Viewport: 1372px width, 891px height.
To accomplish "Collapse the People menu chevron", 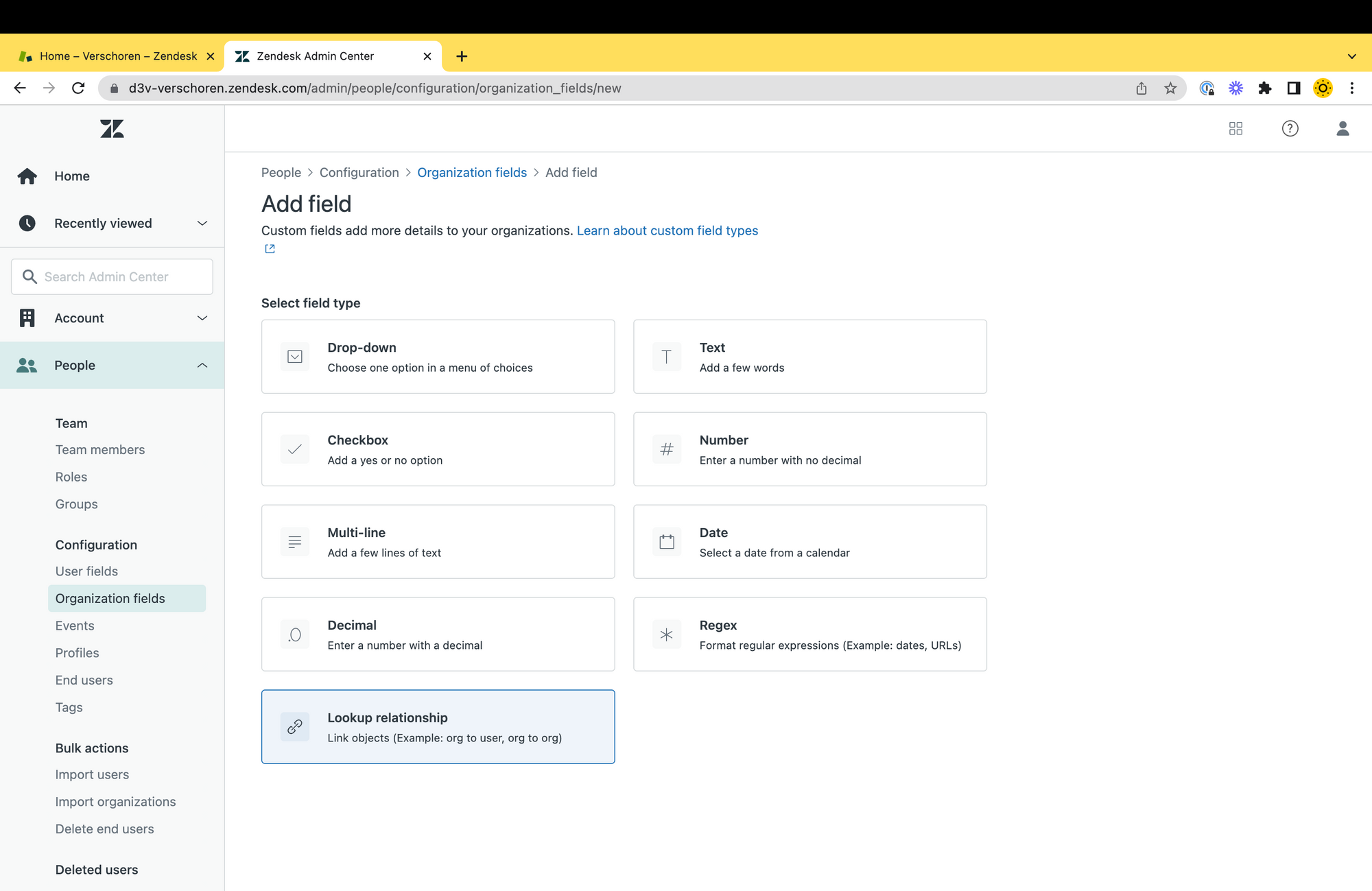I will (202, 366).
